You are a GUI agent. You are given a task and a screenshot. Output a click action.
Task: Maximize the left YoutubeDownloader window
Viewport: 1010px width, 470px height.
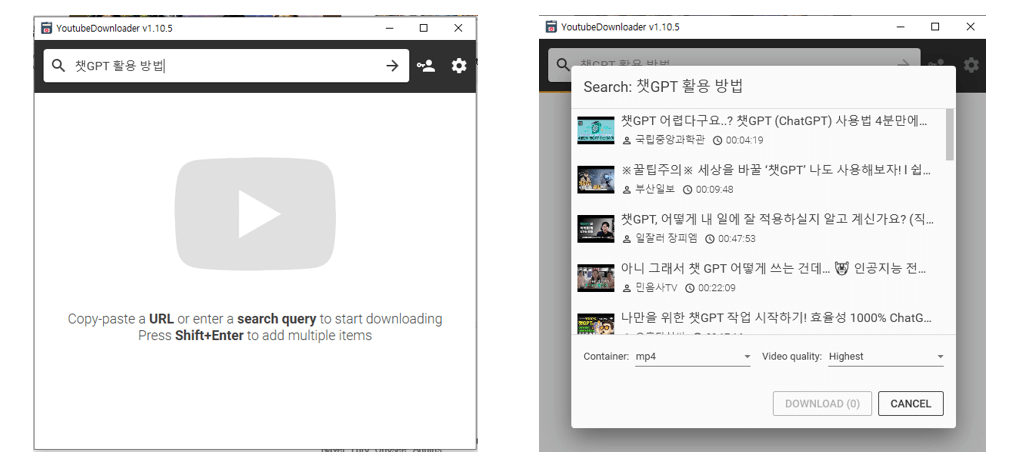pyautogui.click(x=423, y=28)
